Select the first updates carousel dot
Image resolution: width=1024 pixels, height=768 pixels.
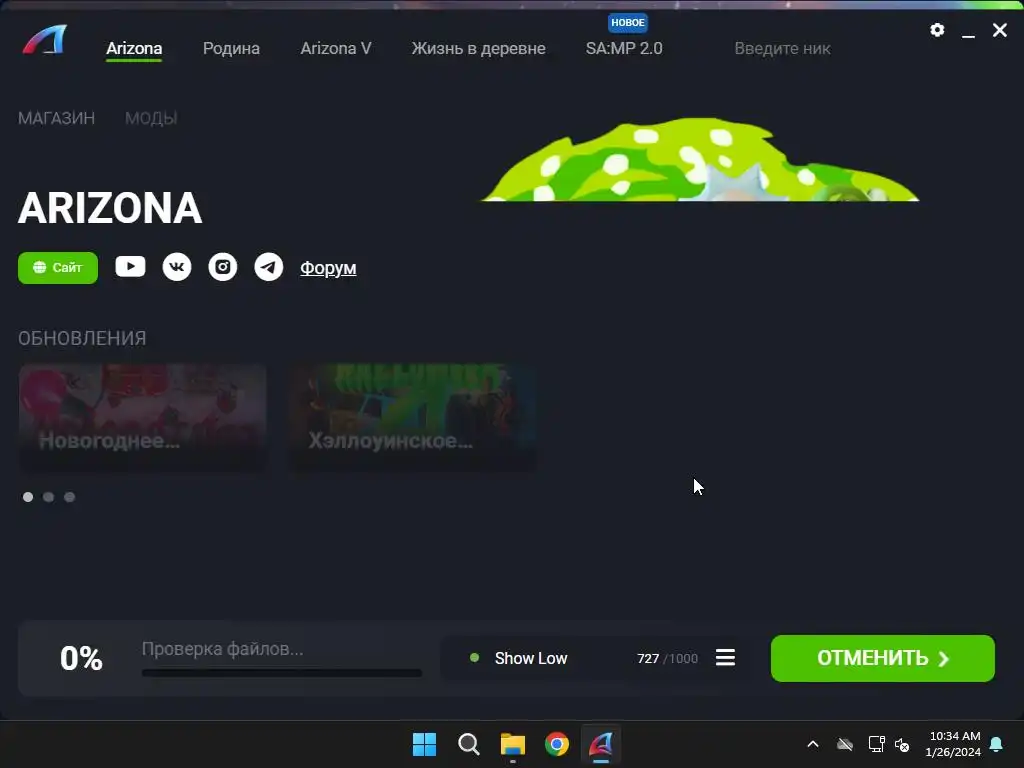point(28,497)
